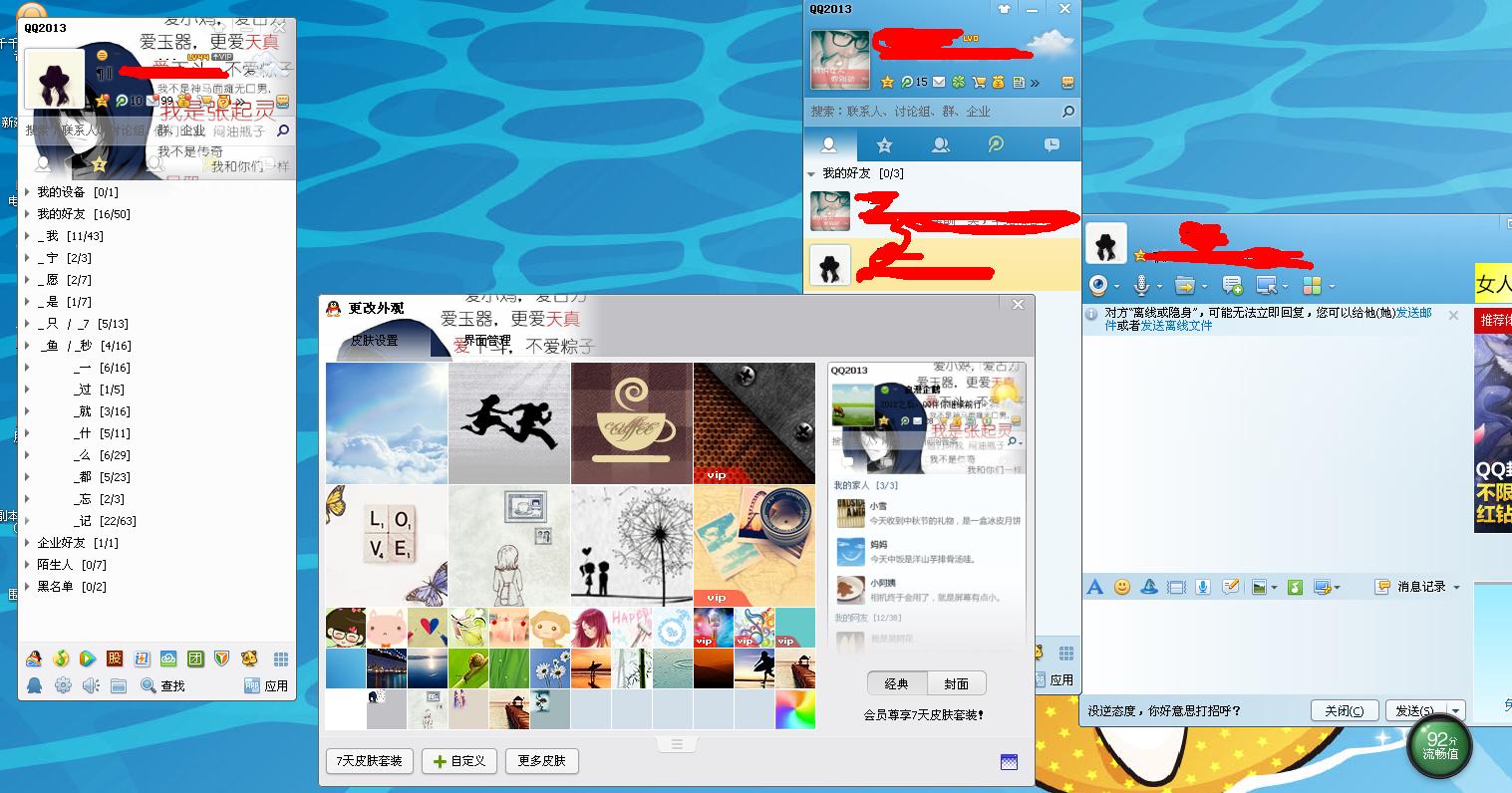Expand the 消息记录 dropdown arrow
Screen dimensions: 1512x793
[1456, 588]
